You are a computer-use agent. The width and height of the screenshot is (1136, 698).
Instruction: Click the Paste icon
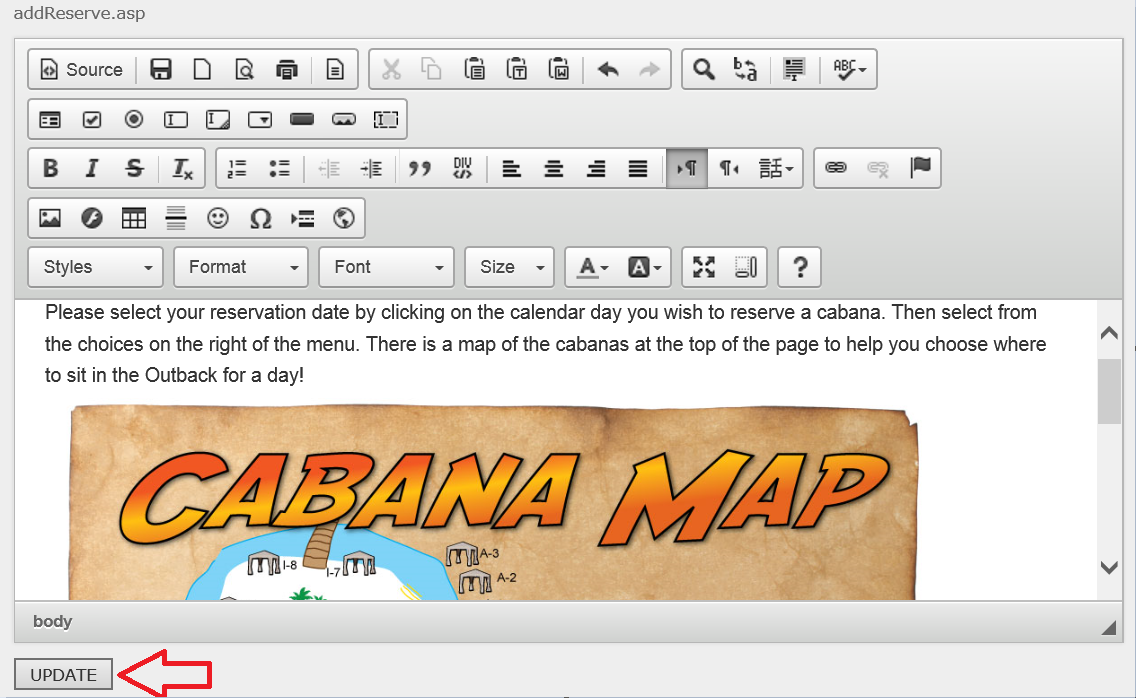475,70
